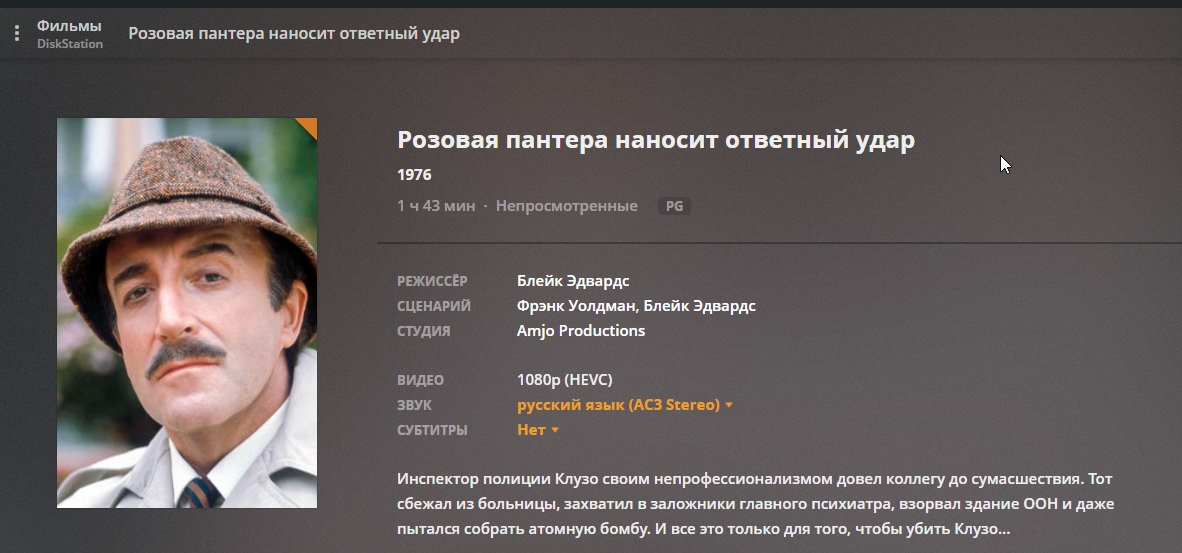Click the СЦЕНАРИЙ label
The image size is (1182, 553).
pyautogui.click(x=434, y=306)
